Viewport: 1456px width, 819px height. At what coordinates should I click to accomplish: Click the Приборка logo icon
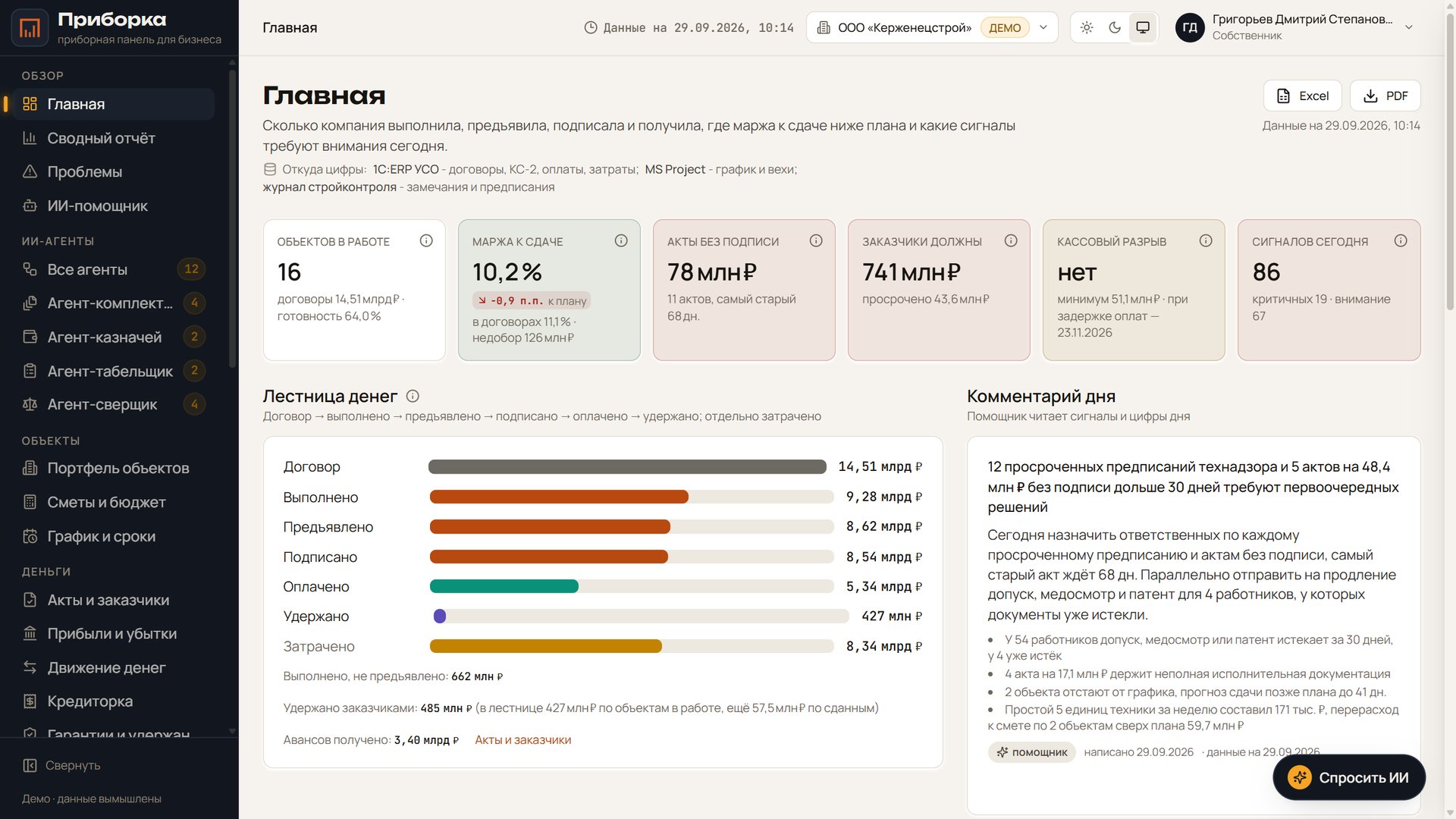[30, 28]
